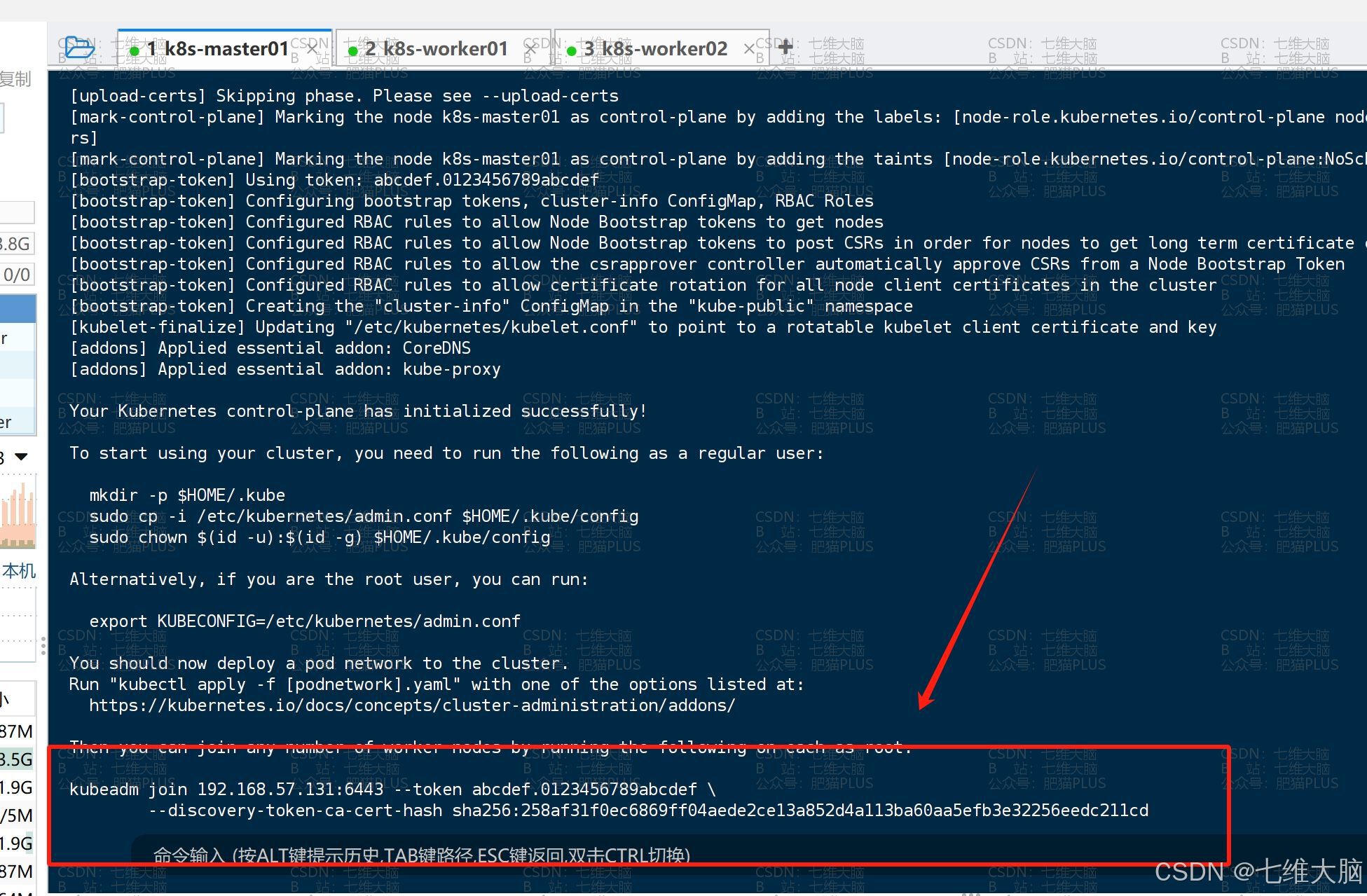Close the k8s-worker02 tab
Viewport: 1367px width, 896px height.
pyautogui.click(x=749, y=49)
